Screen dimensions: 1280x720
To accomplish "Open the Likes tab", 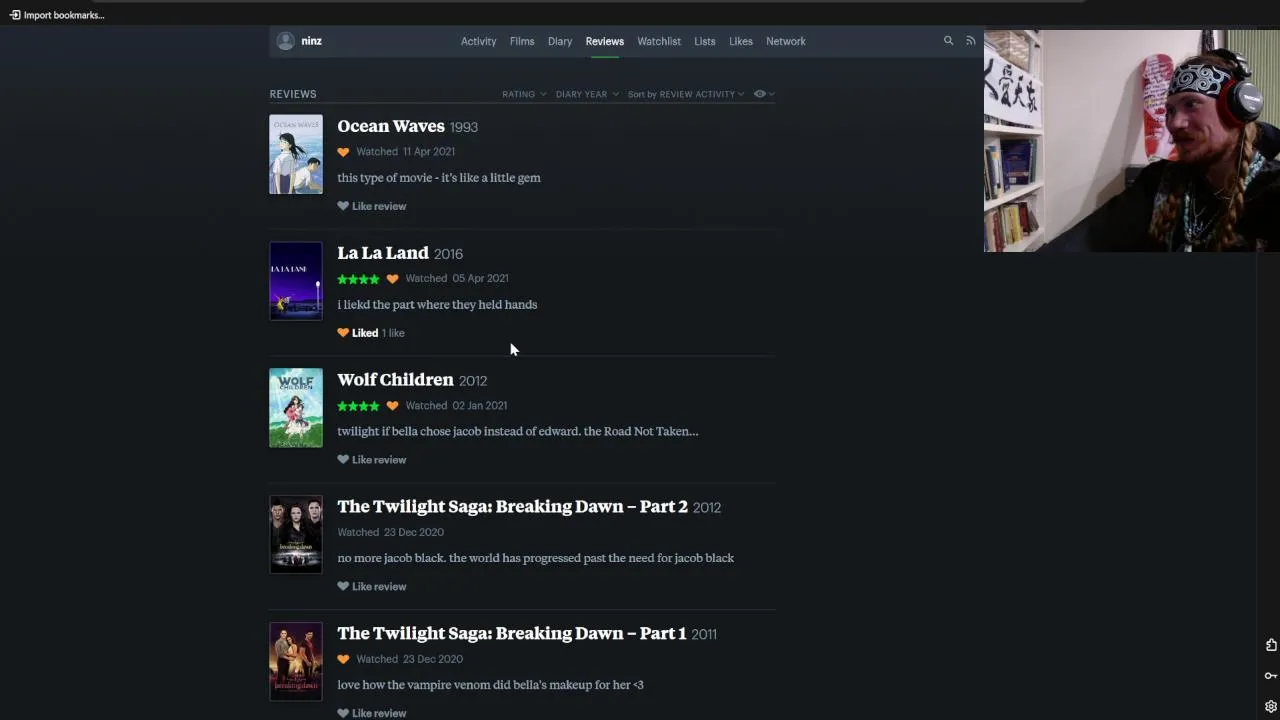I will [741, 41].
